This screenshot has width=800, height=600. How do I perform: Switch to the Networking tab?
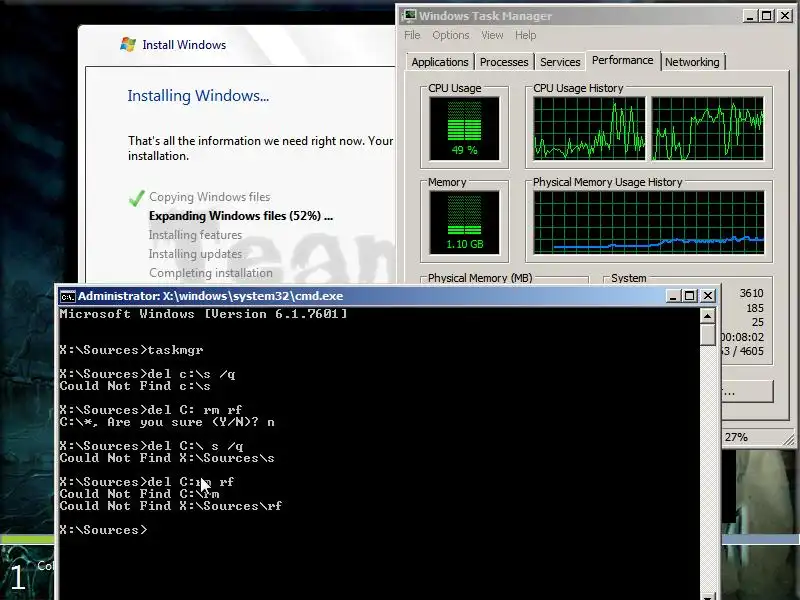pos(692,62)
